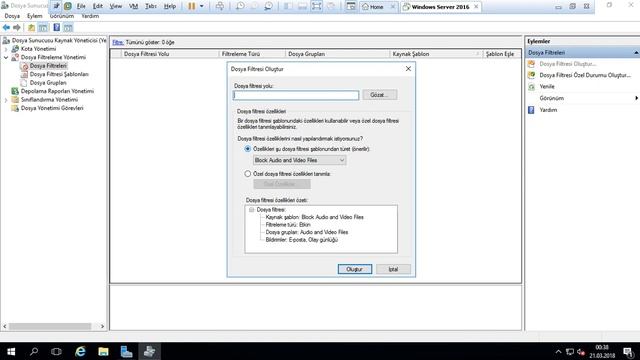Select Dosya Filtreleme Yönetimi tree item

pos(53,58)
